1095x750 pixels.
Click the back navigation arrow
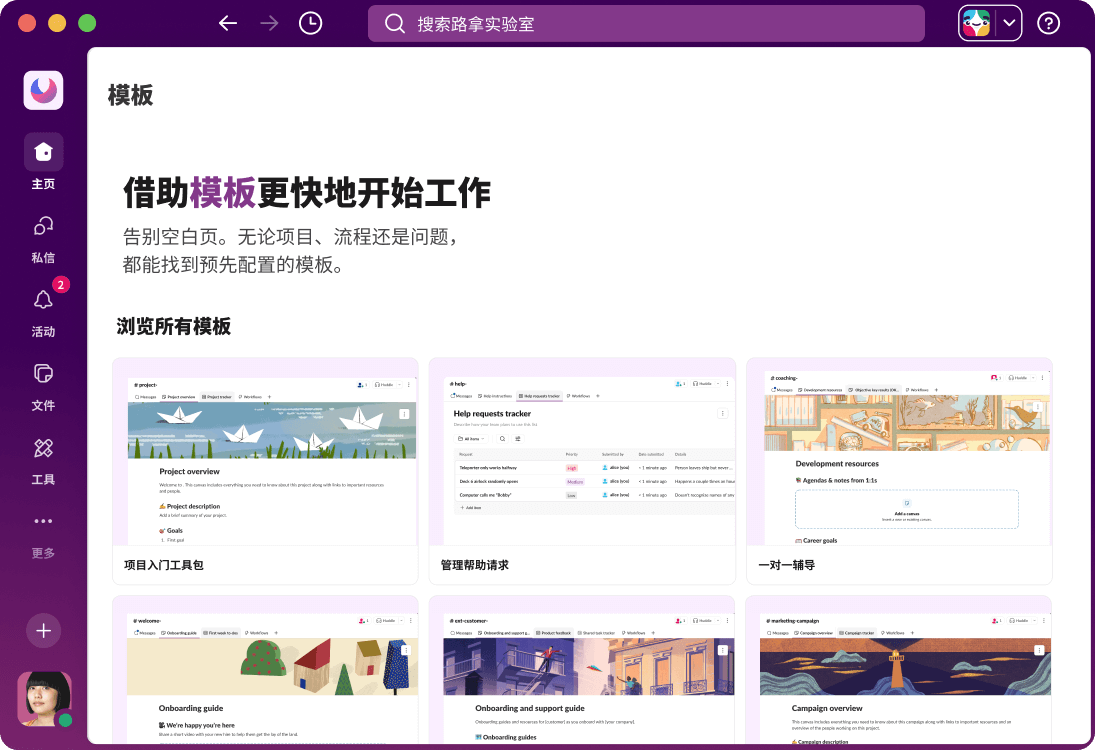point(227,22)
